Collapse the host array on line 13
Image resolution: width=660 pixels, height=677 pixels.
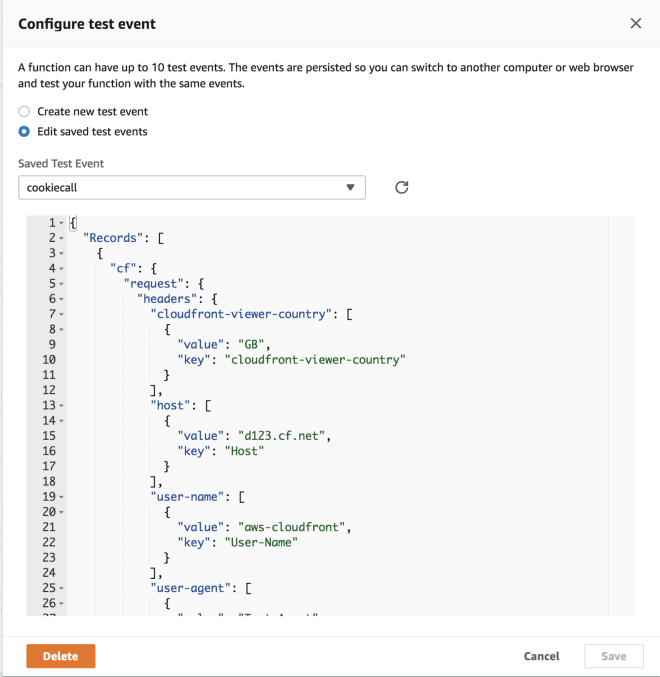click(x=62, y=405)
